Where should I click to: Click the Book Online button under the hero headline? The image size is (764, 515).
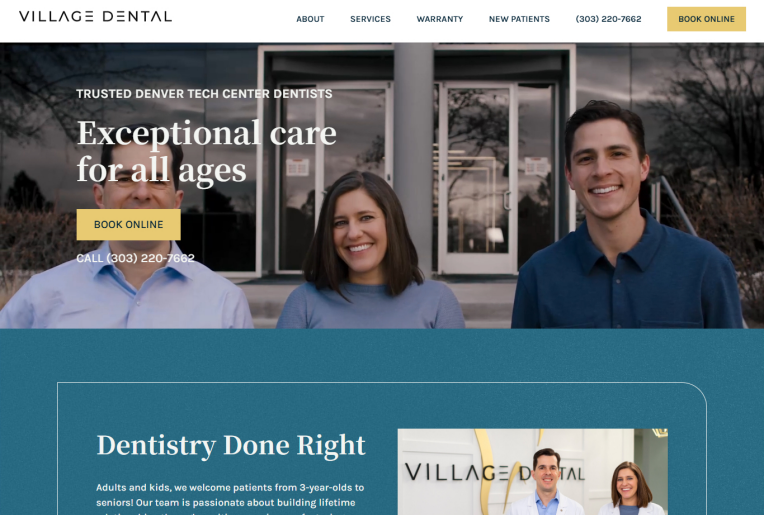(129, 225)
